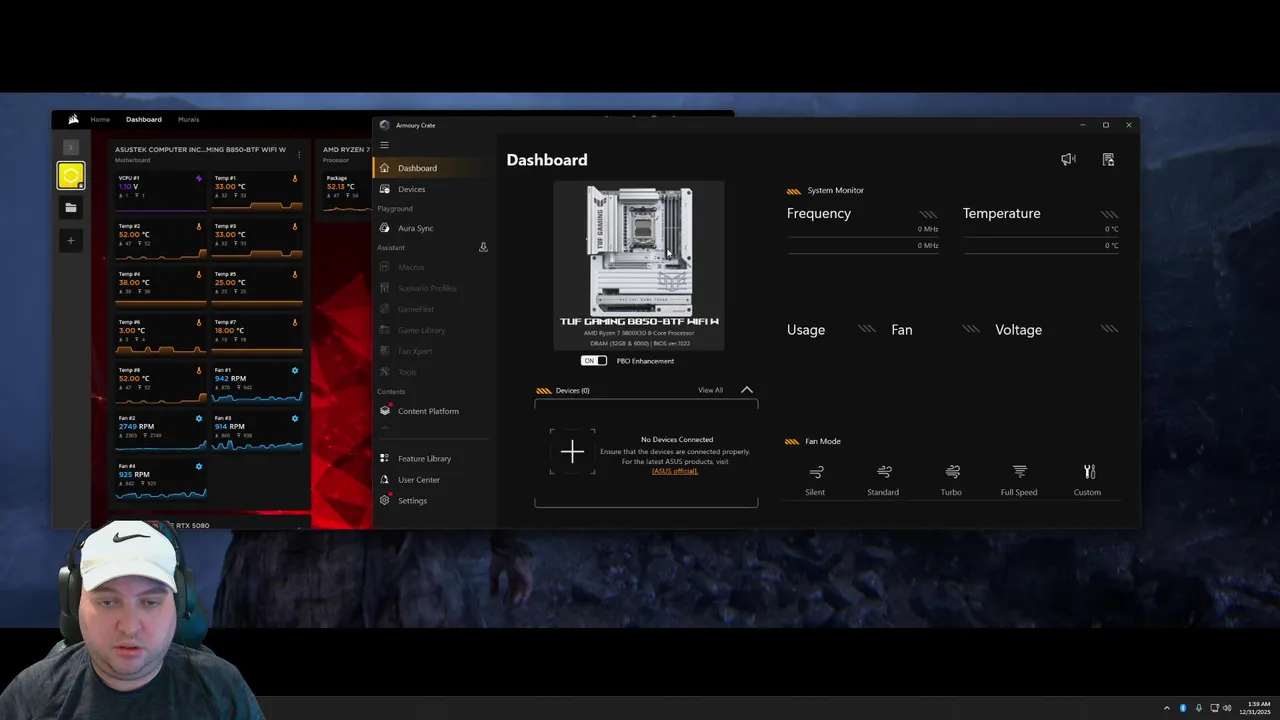
Task: Open the Armoury Crate hamburger menu
Action: point(384,145)
